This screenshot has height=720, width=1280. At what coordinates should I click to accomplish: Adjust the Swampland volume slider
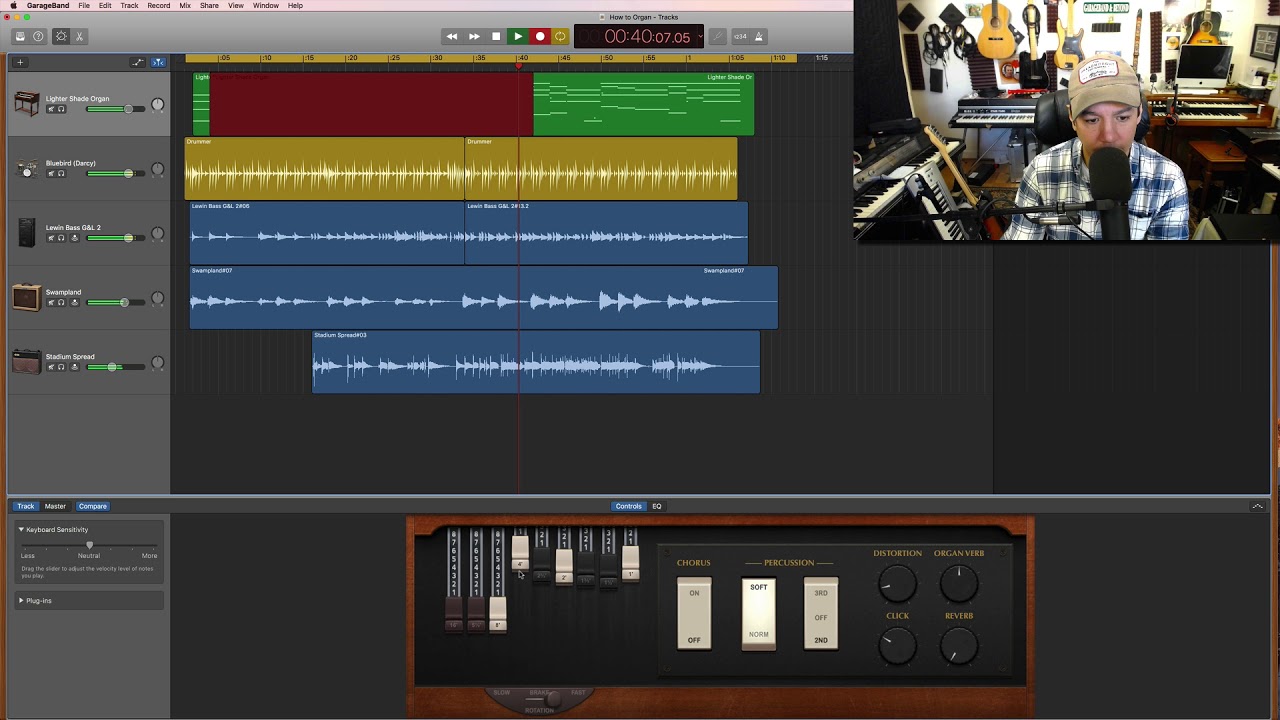click(x=115, y=302)
